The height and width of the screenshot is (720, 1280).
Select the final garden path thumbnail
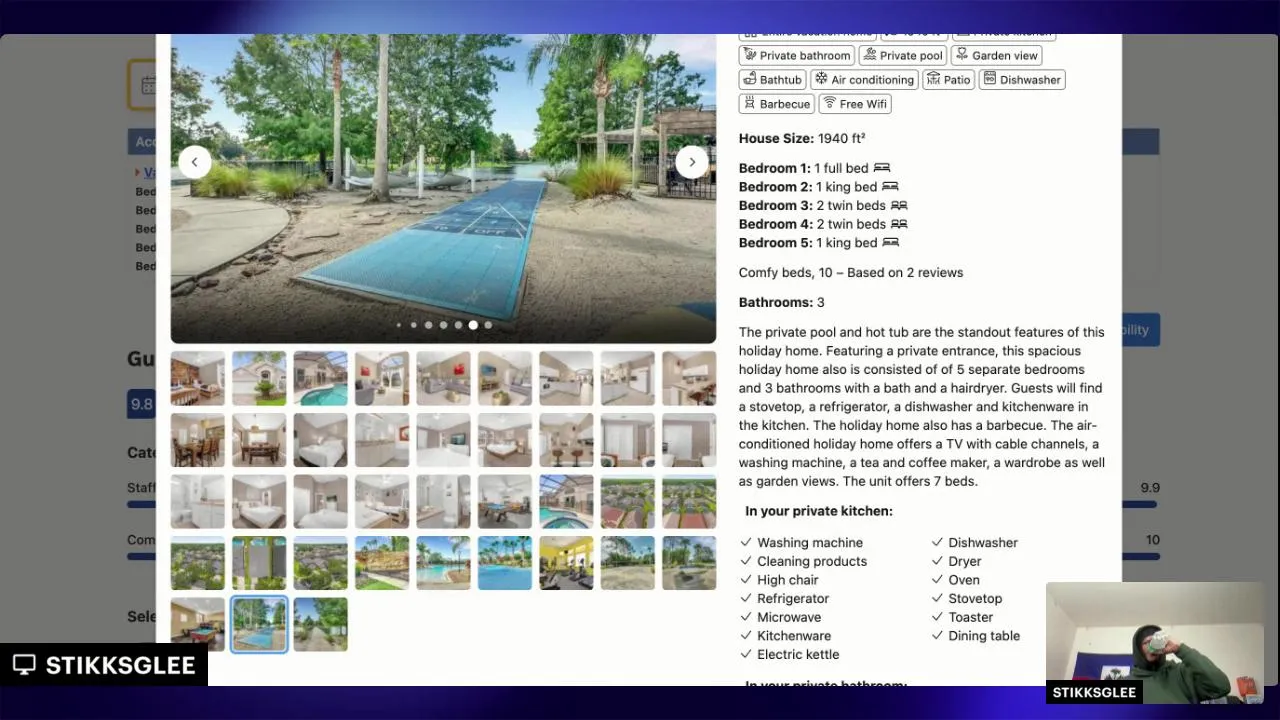[x=320, y=625]
